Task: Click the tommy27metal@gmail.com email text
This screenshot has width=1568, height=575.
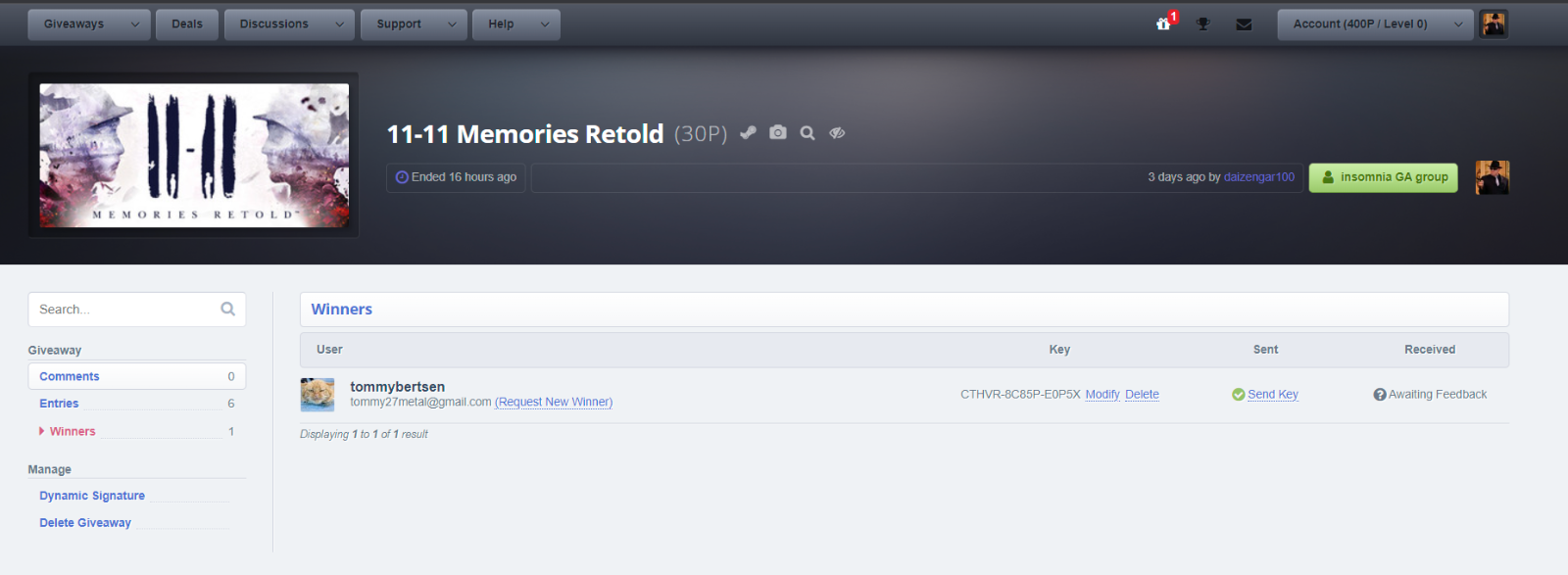Action: 420,402
